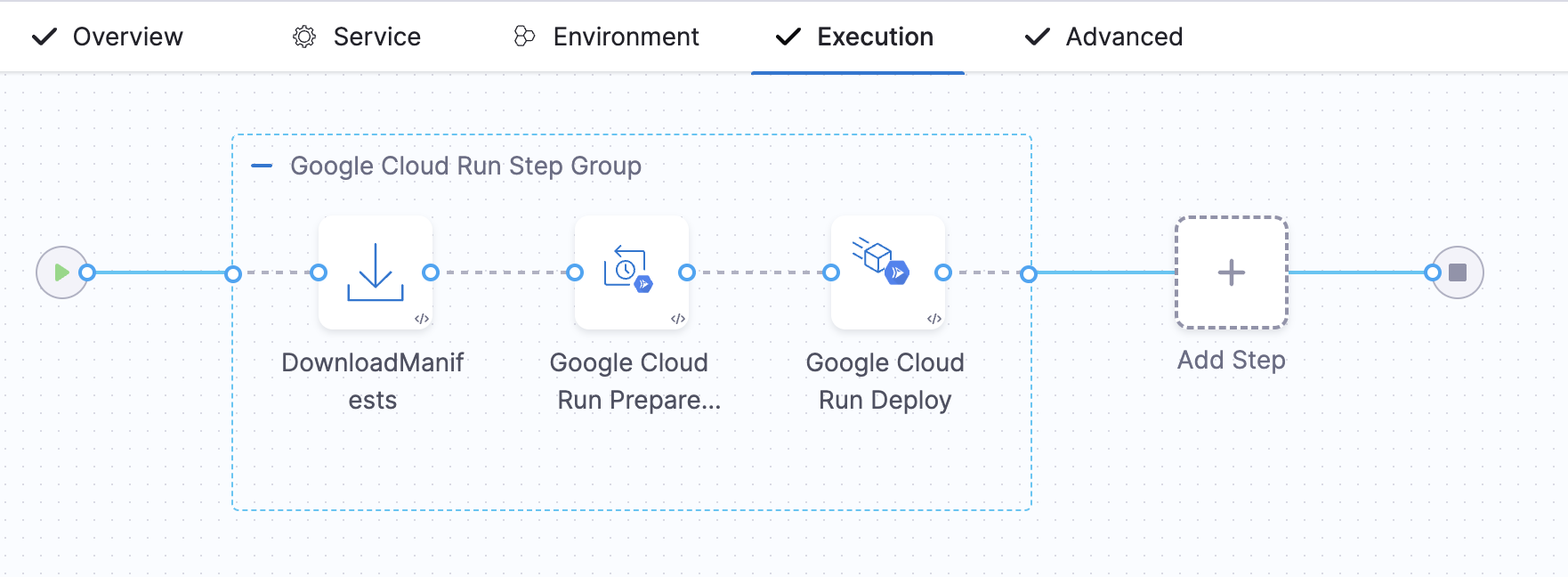
Task: Click the code badge on DownloadManifests step
Action: [422, 319]
